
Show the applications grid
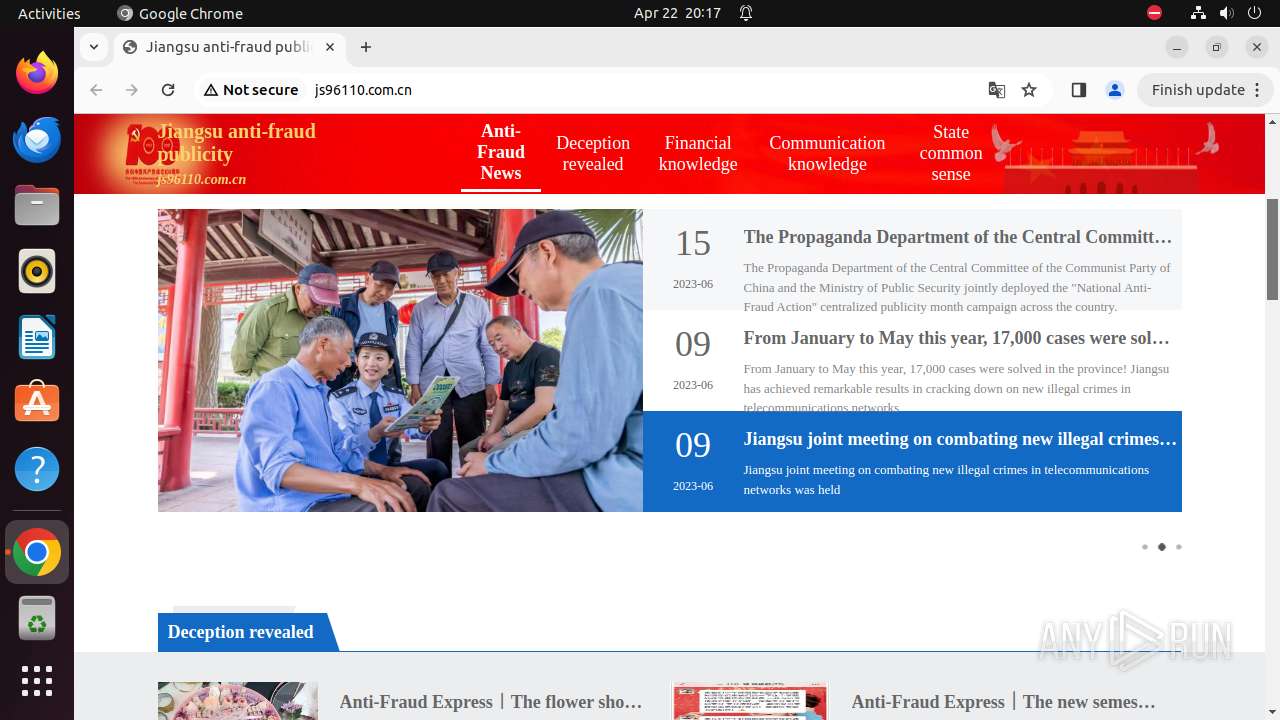37,681
